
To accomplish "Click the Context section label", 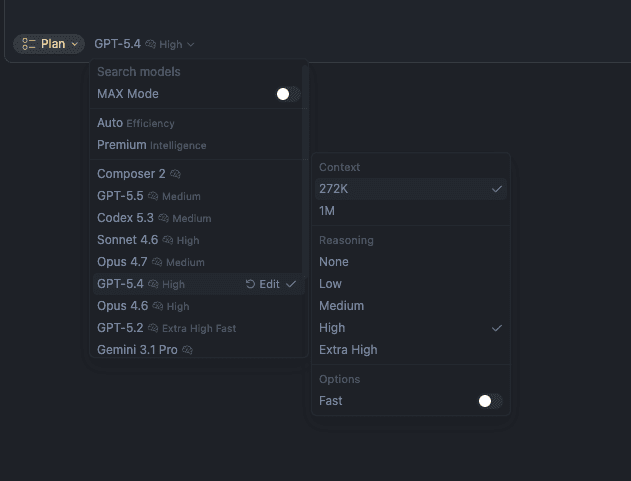I will [x=339, y=167].
